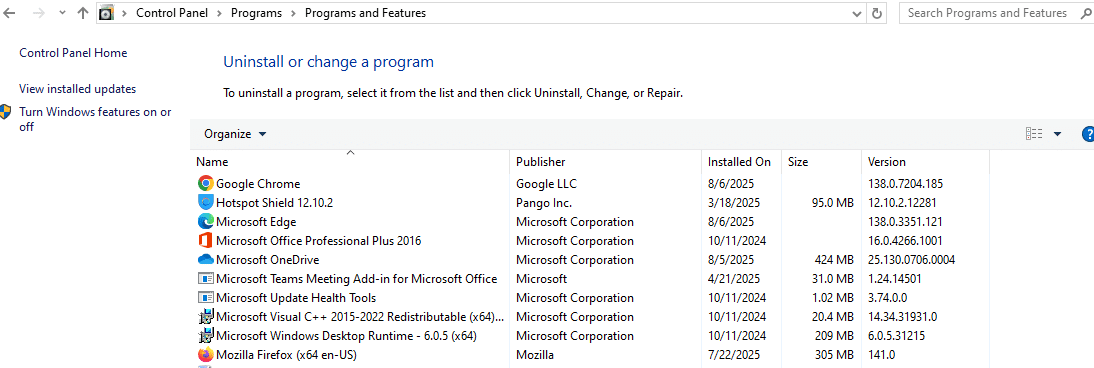Select the Hotspot Shield 12.10.2 entry

[x=275, y=203]
